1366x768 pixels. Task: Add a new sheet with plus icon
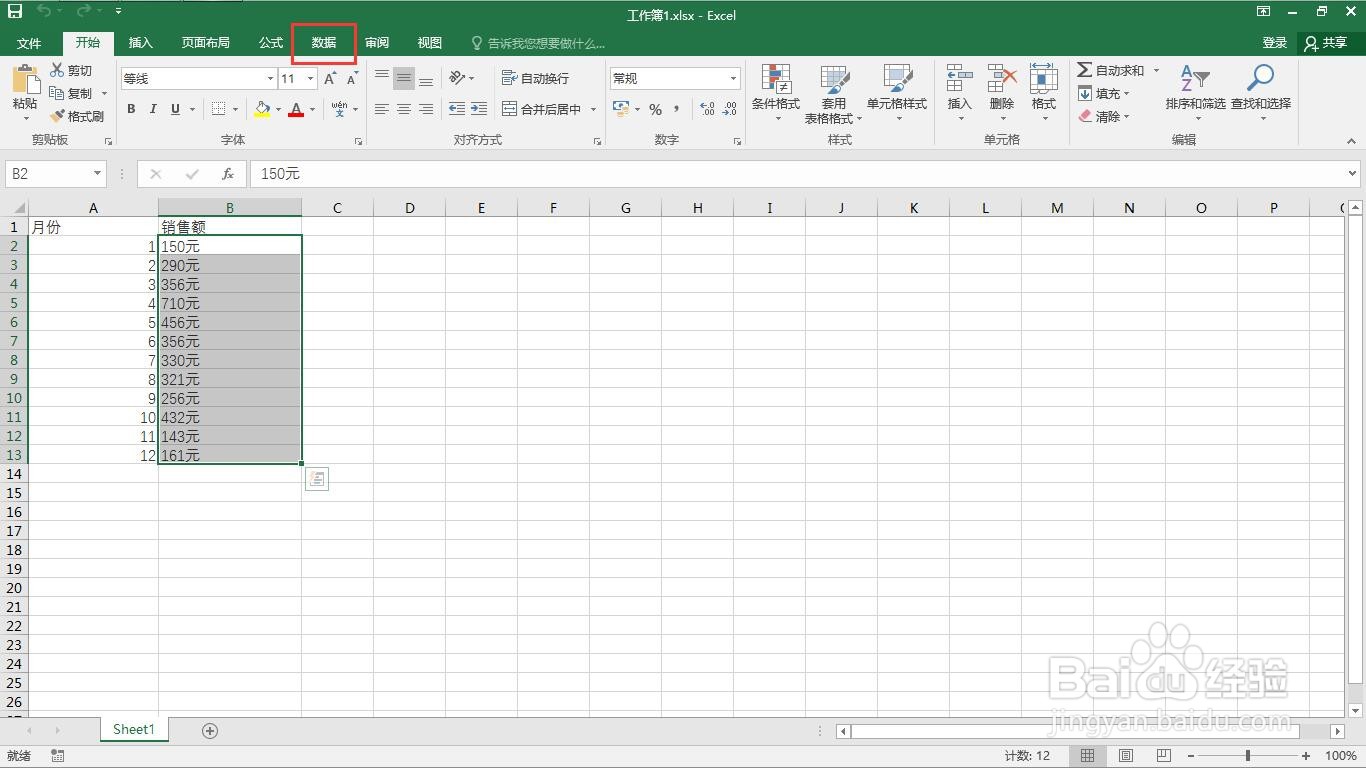[x=210, y=731]
